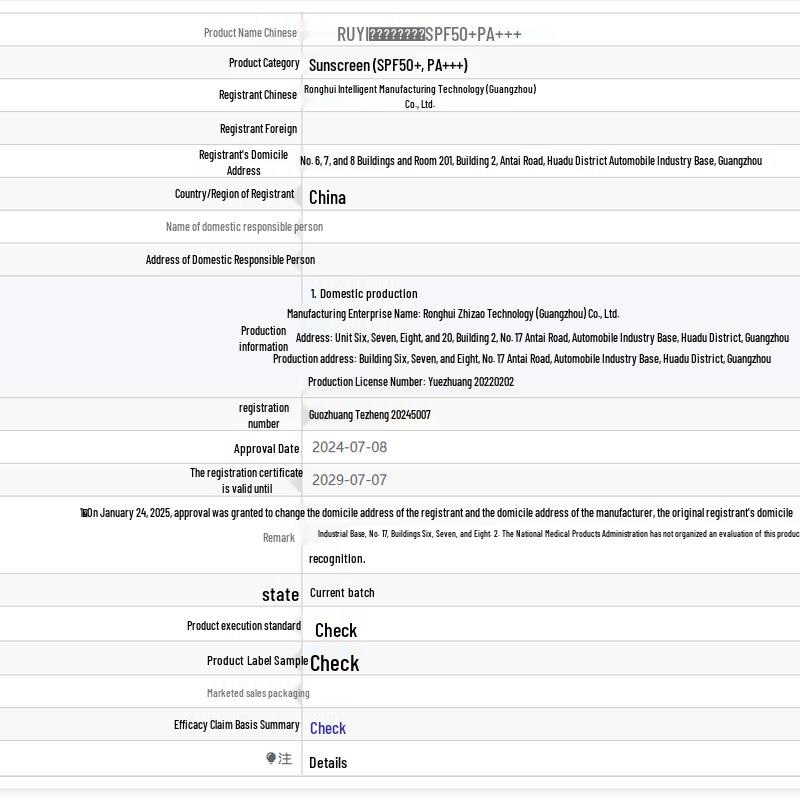
Task: Click the China country value
Action: pos(327,197)
